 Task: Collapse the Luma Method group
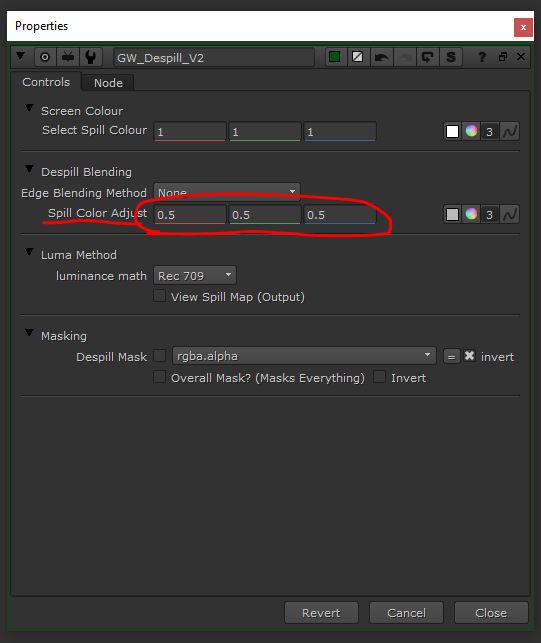click(29, 252)
